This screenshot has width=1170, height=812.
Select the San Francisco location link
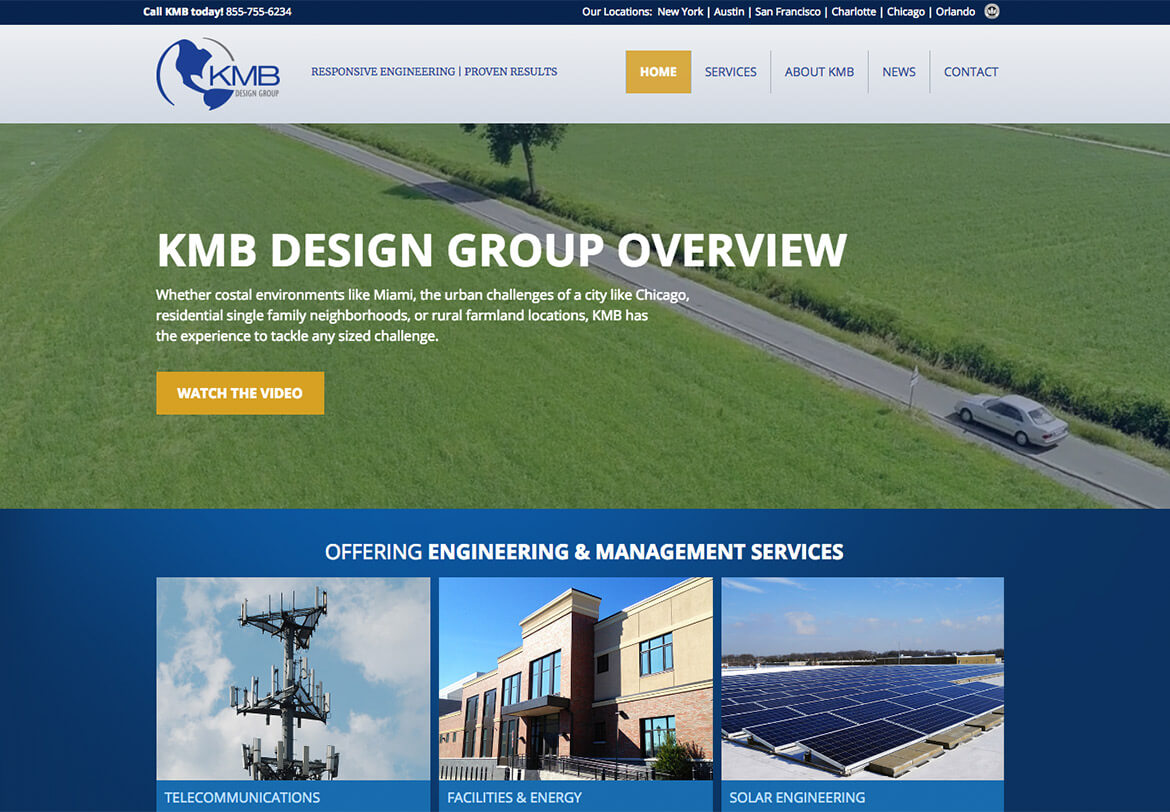787,12
